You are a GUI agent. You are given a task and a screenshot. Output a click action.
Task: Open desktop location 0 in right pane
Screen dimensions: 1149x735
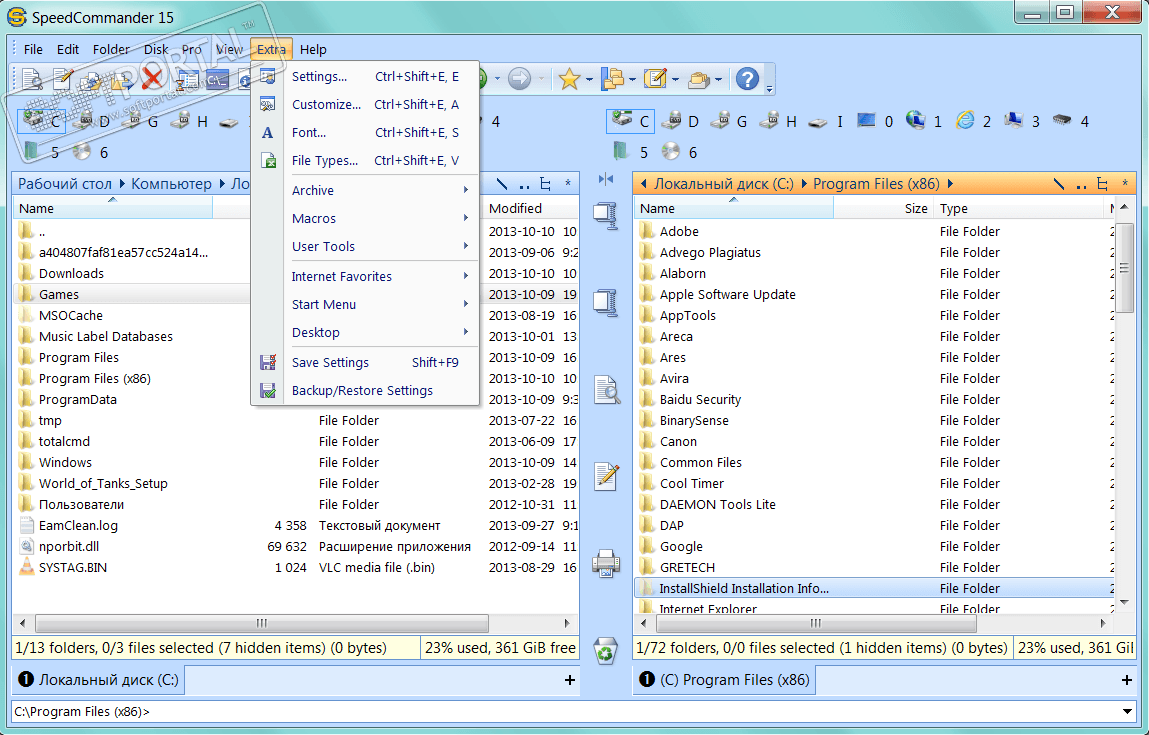point(876,121)
